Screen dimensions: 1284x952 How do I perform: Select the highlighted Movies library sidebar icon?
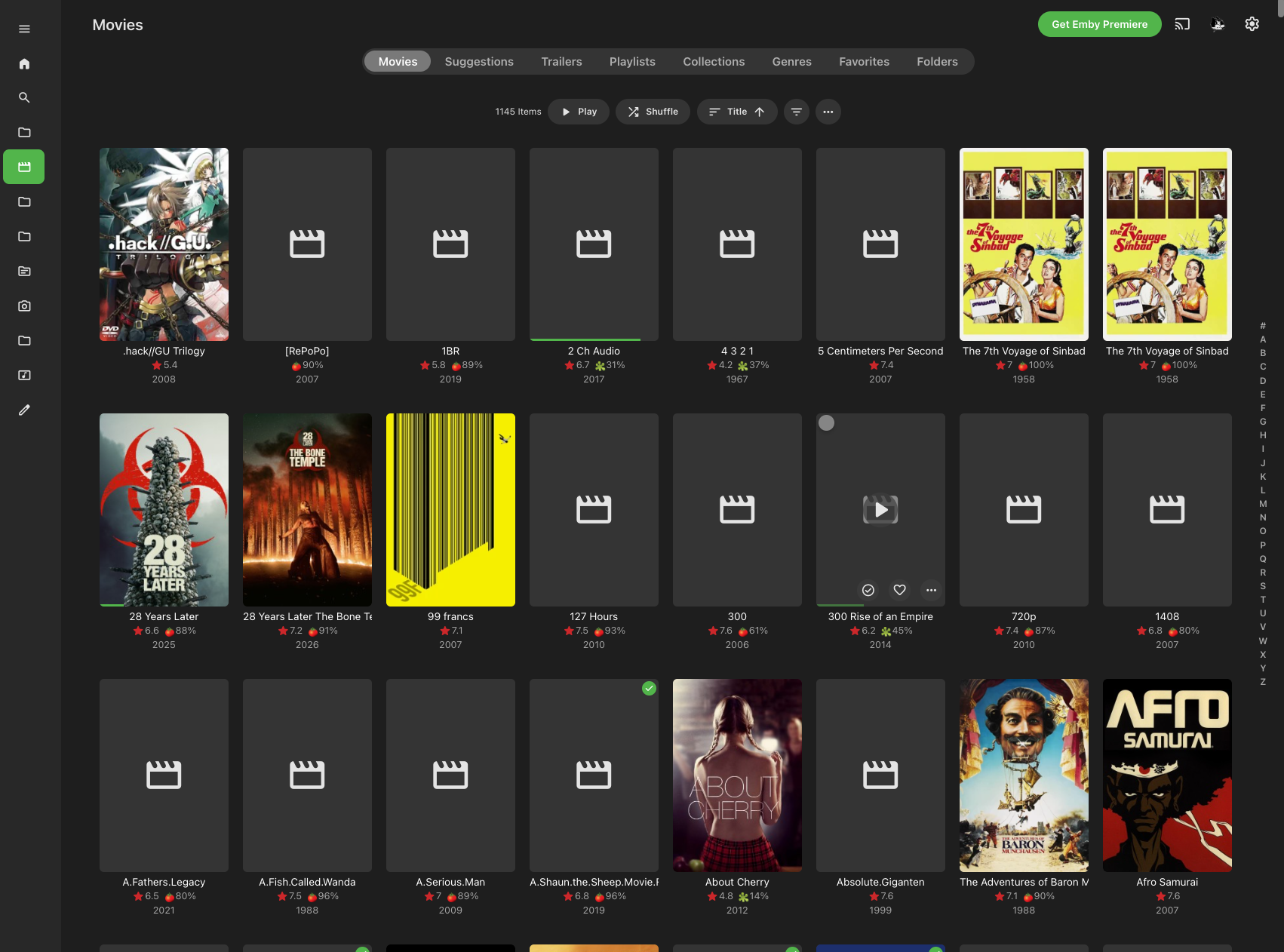[x=24, y=167]
